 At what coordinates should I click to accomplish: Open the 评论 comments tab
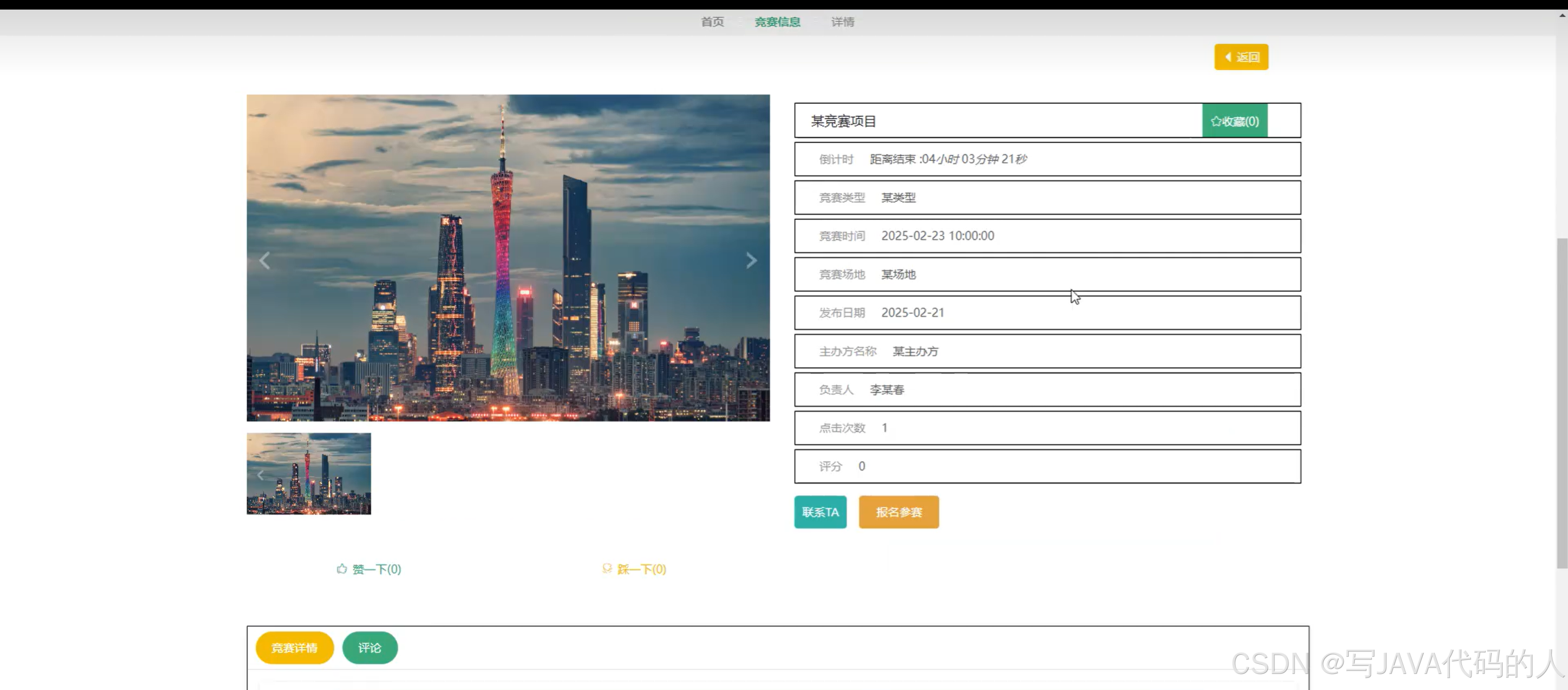point(370,647)
